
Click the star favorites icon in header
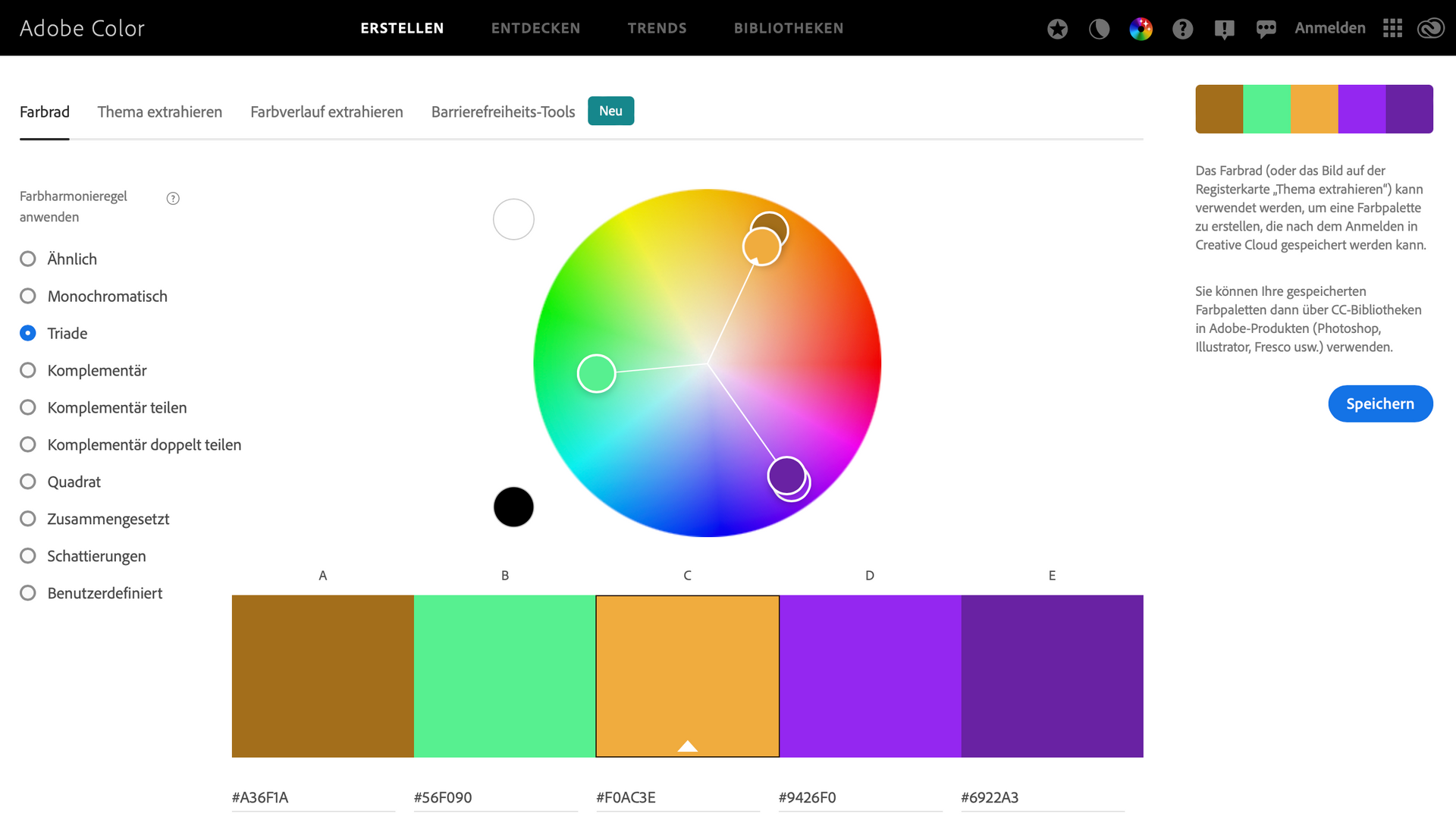tap(1057, 29)
